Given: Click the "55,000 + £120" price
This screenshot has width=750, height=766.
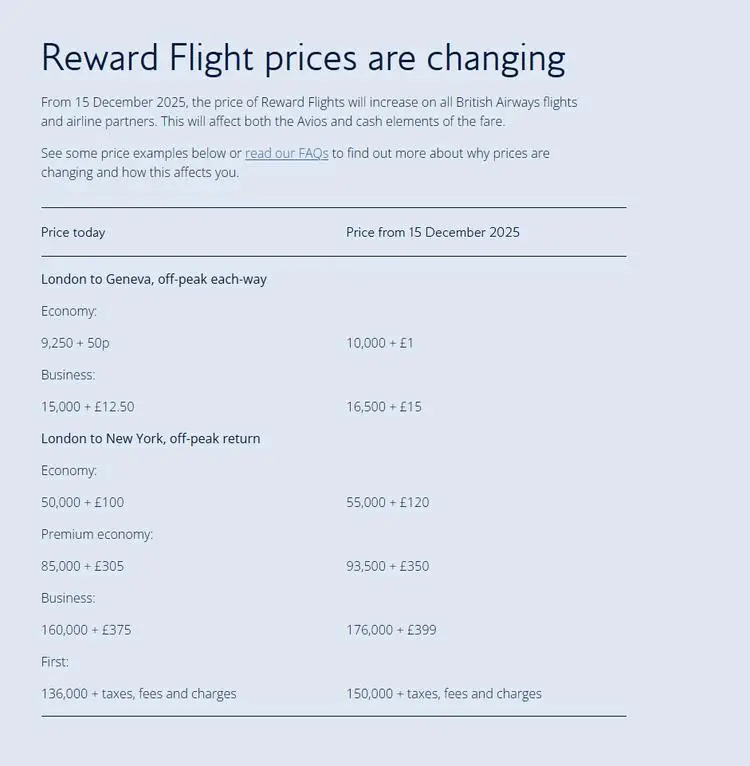Looking at the screenshot, I should click(388, 502).
